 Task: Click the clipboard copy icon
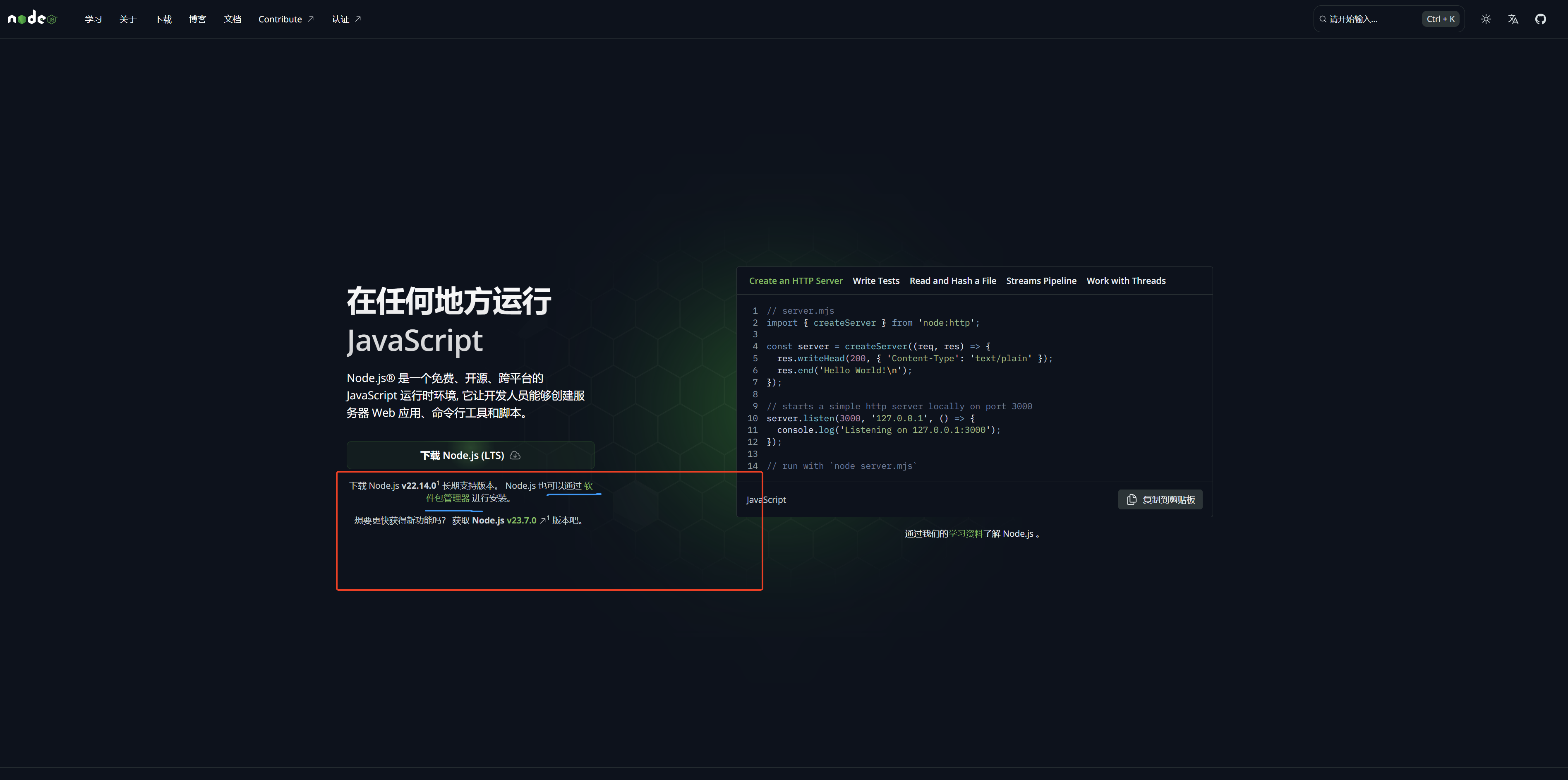(1132, 499)
